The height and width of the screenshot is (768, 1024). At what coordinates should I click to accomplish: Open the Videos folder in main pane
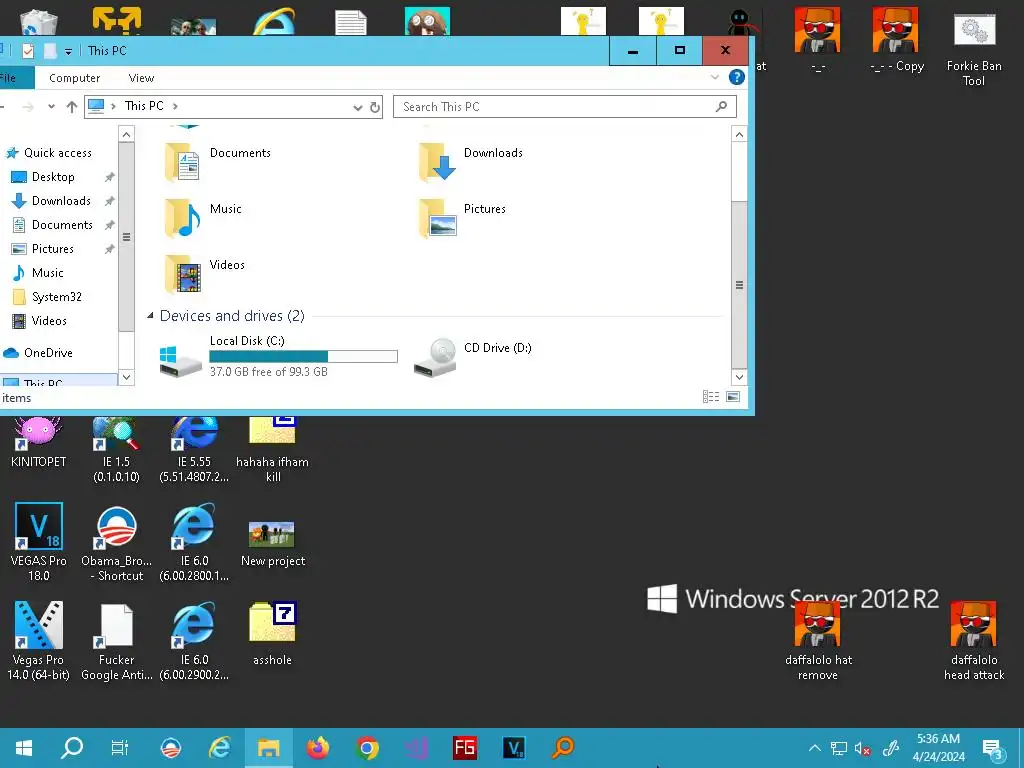(205, 274)
